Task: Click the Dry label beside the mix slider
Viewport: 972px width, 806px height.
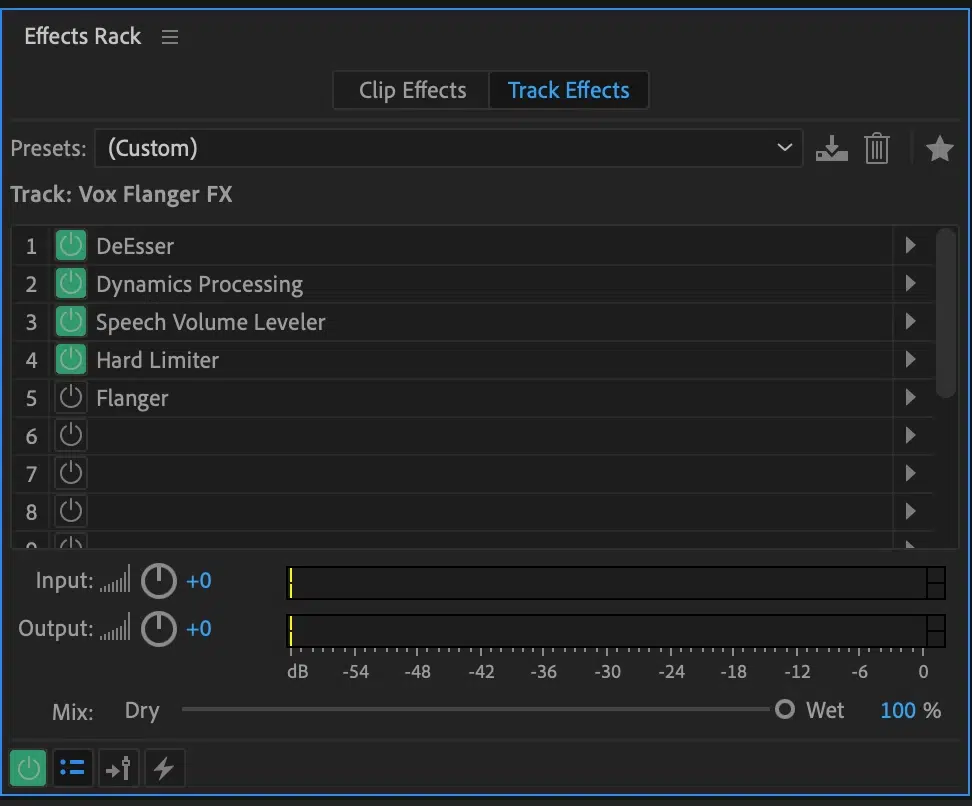Action: pyautogui.click(x=142, y=711)
